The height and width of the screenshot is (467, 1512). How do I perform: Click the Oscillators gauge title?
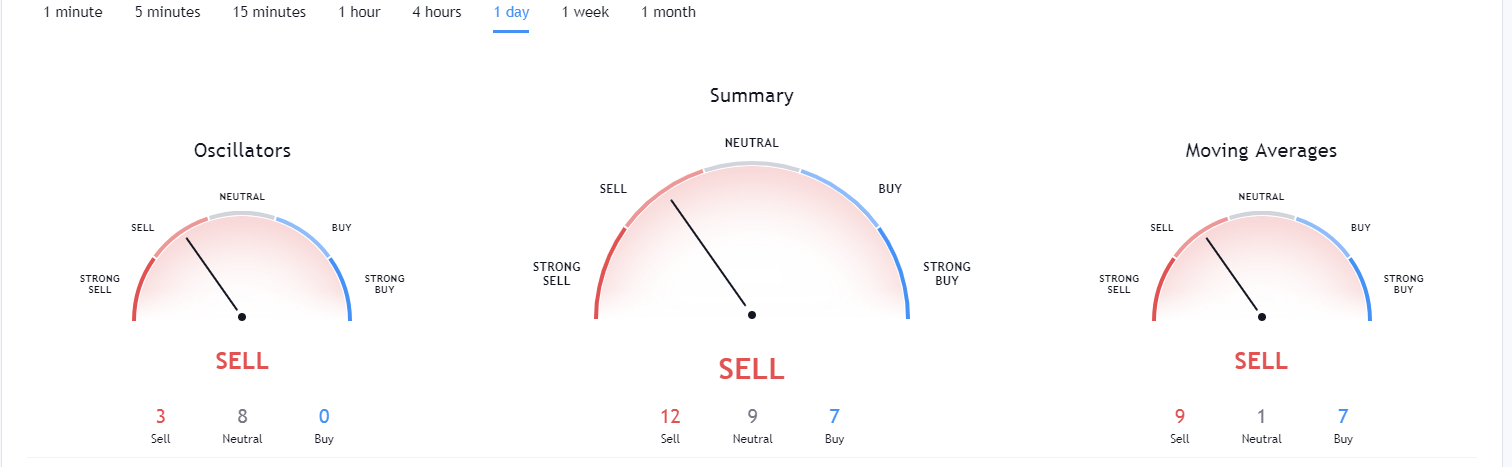[x=242, y=151]
